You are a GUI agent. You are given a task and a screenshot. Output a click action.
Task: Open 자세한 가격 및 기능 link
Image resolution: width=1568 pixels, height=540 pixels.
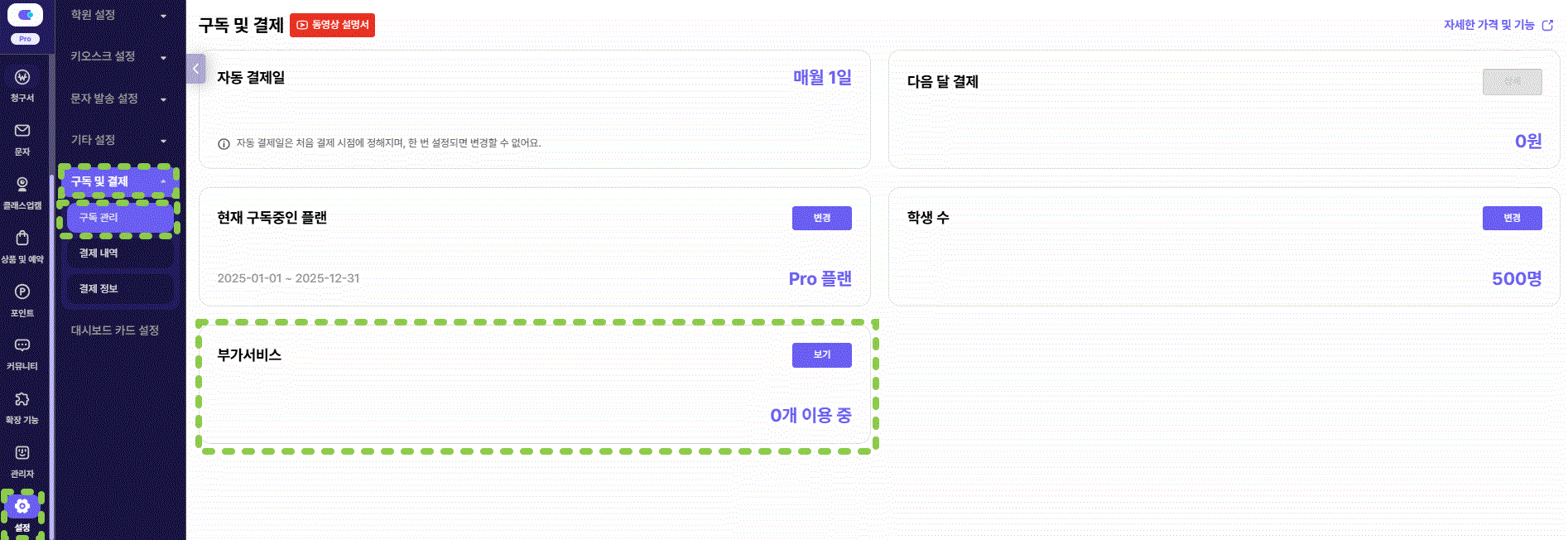(1498, 25)
